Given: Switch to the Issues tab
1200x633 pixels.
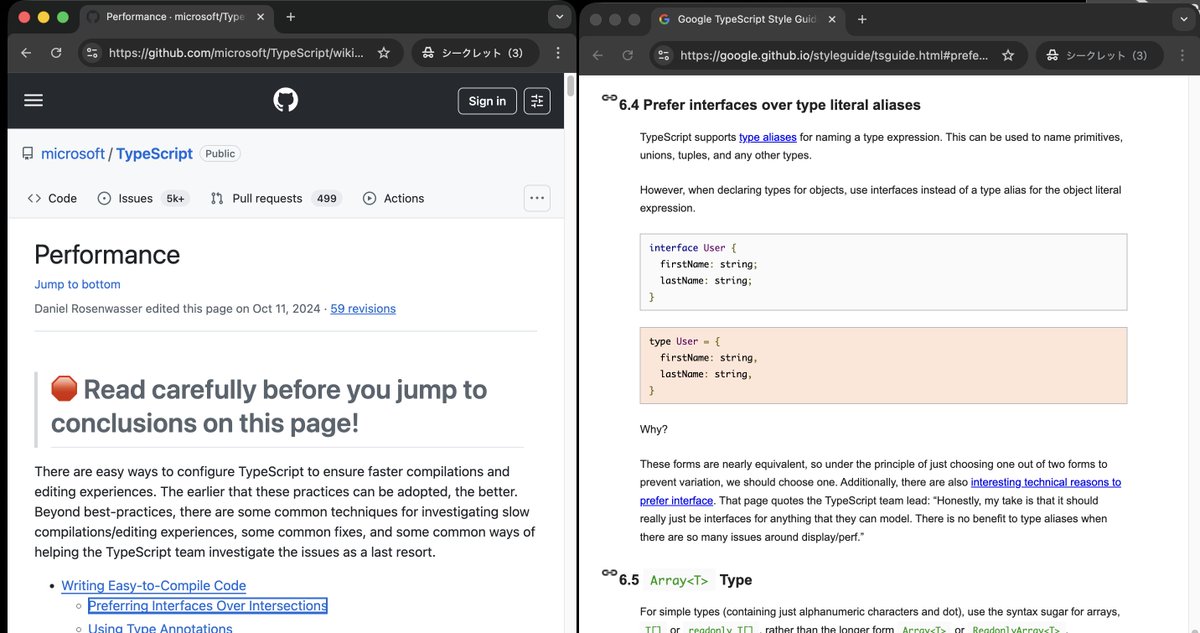Looking at the screenshot, I should 143,198.
